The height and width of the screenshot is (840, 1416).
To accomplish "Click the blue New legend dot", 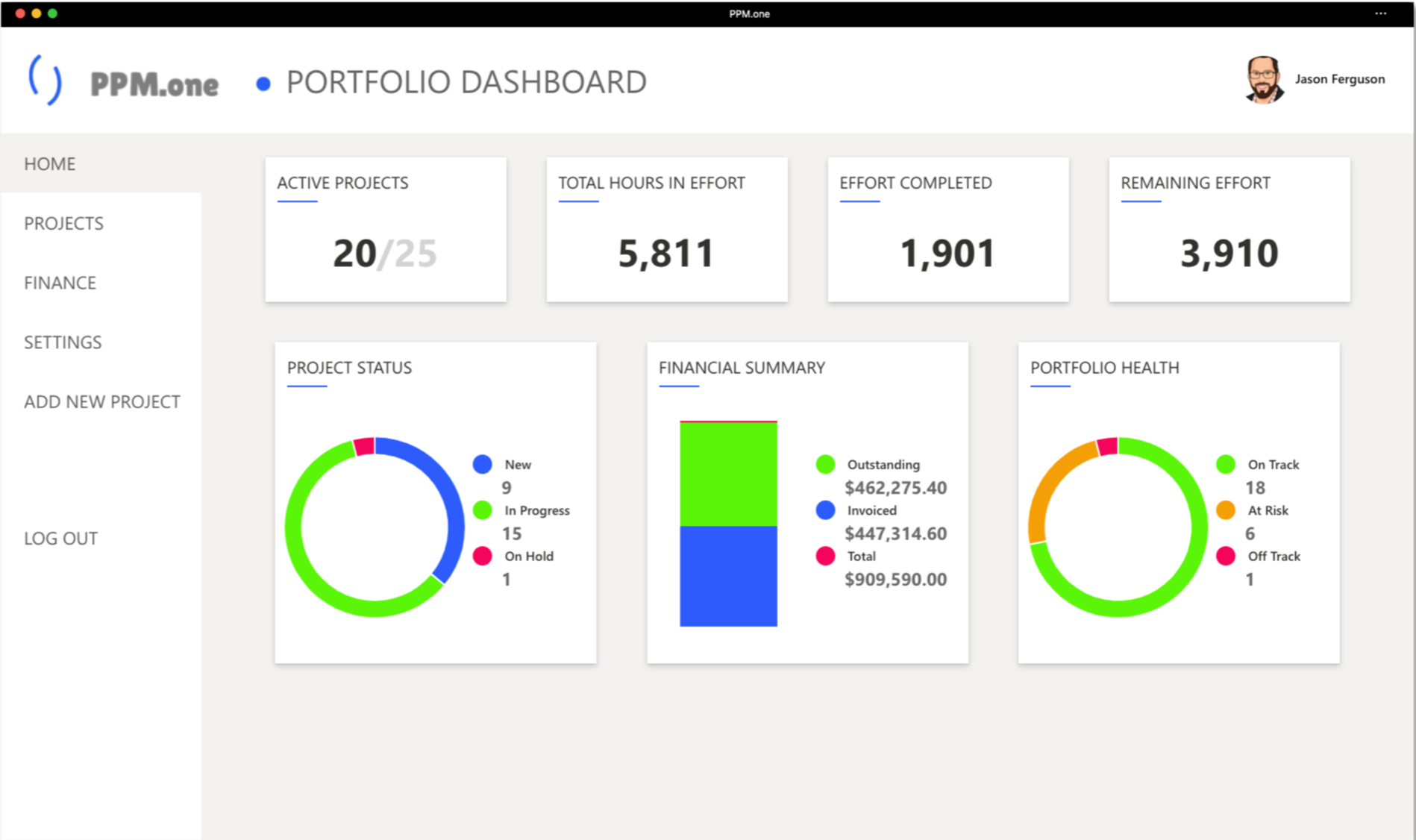I will coord(483,464).
